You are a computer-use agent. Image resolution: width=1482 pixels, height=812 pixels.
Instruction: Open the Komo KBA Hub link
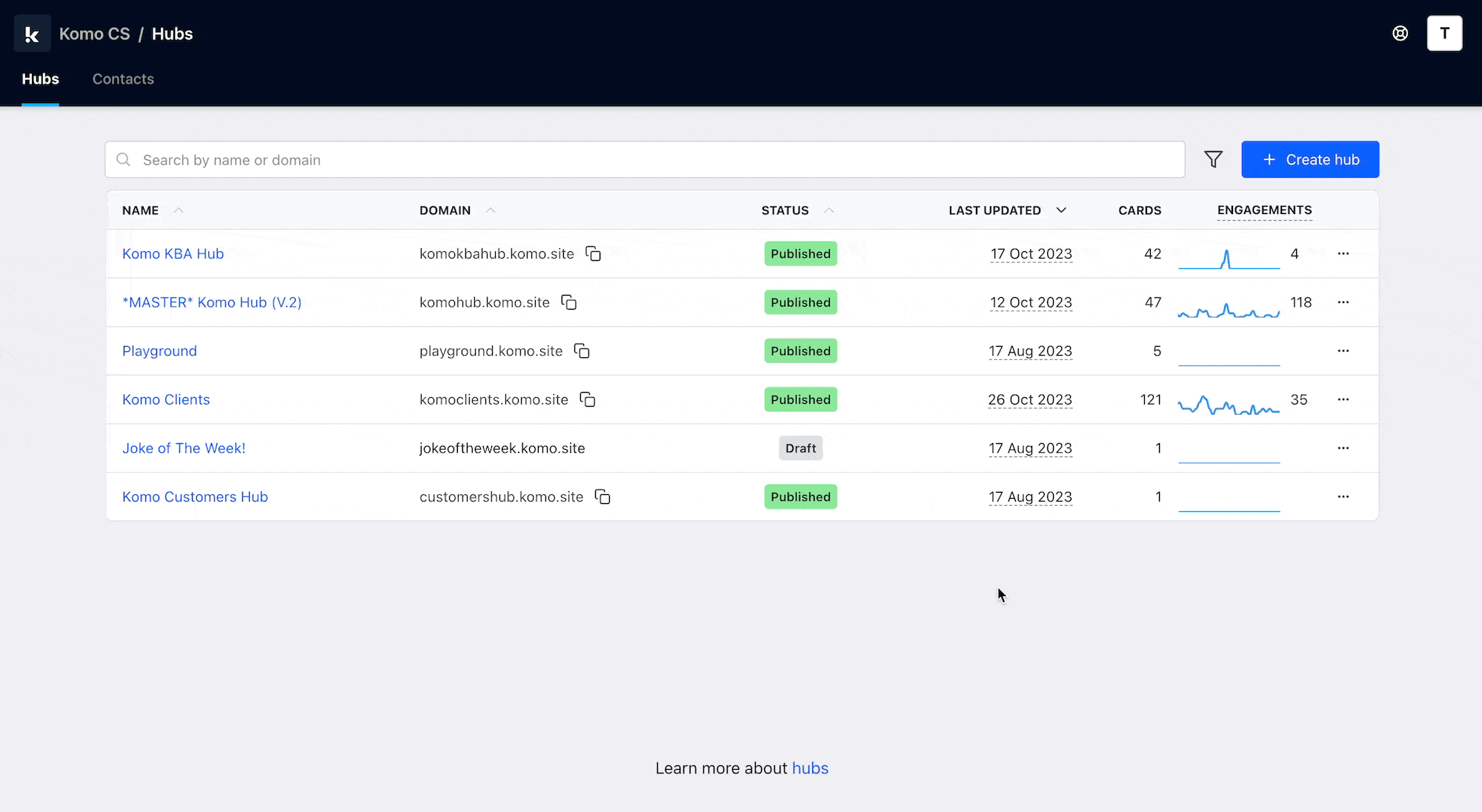pos(173,254)
